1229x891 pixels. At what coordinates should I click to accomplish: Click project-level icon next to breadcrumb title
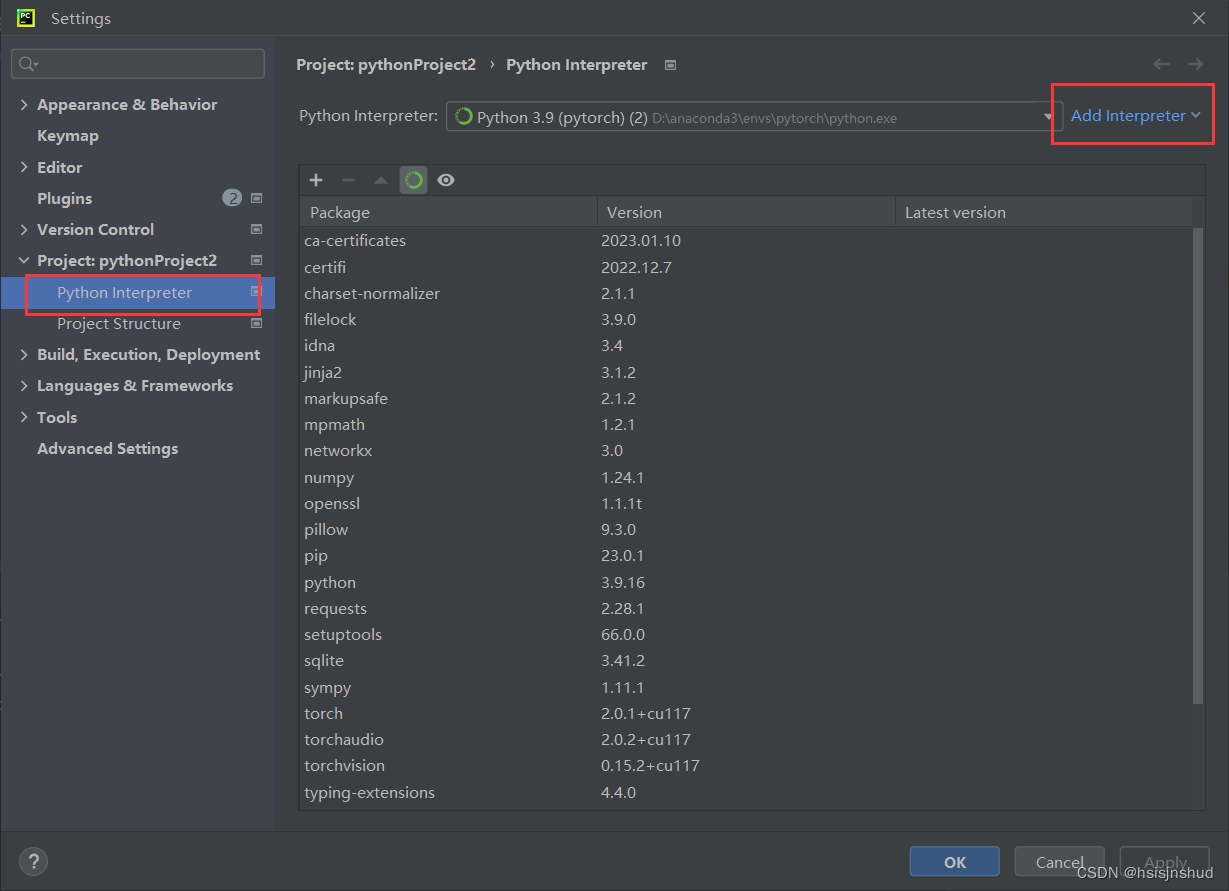(670, 65)
